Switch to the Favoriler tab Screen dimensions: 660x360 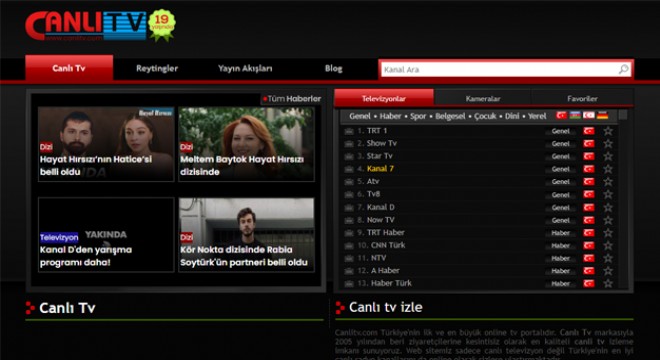582,99
